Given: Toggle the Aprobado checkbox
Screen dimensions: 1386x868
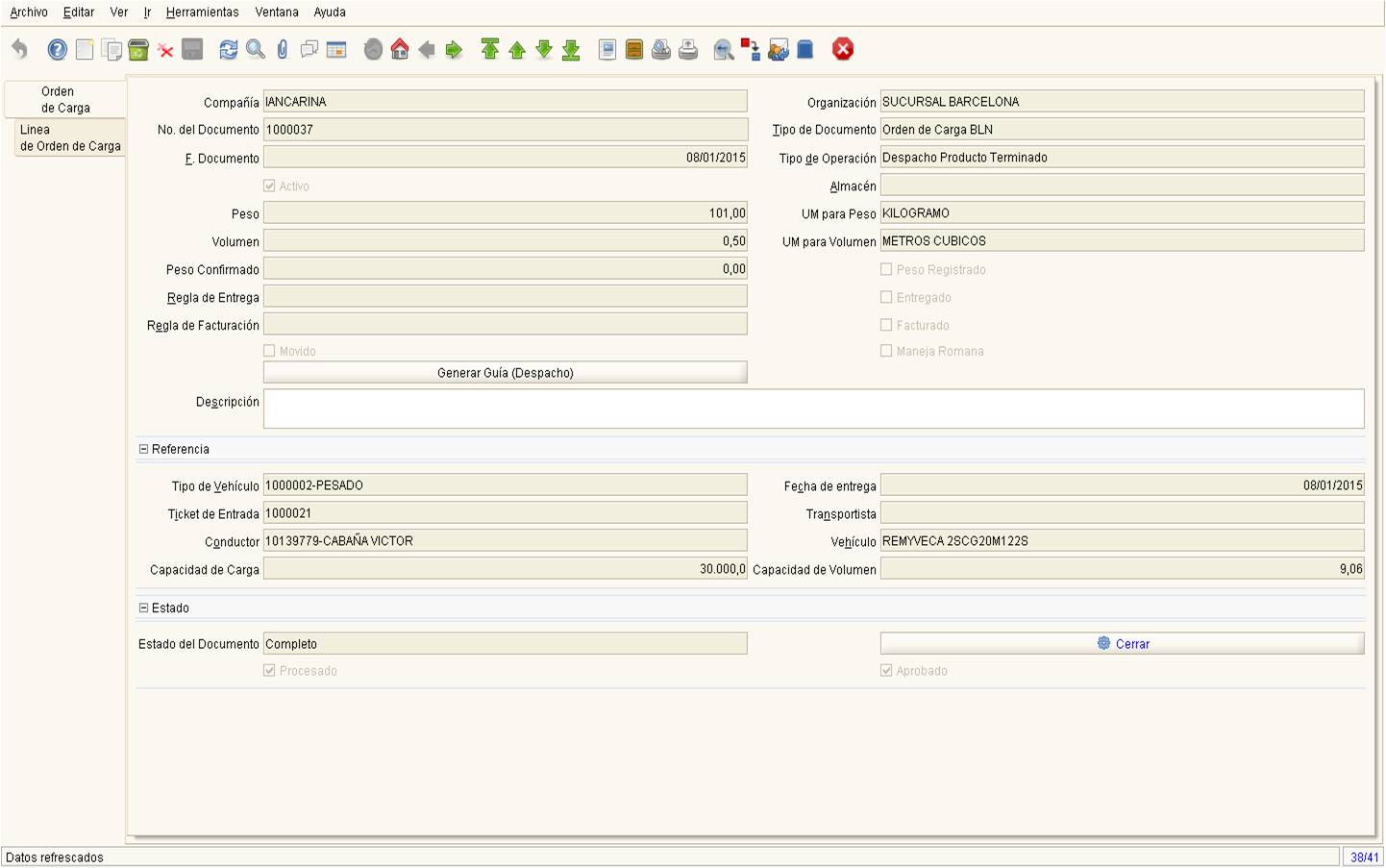Looking at the screenshot, I should click(x=886, y=670).
